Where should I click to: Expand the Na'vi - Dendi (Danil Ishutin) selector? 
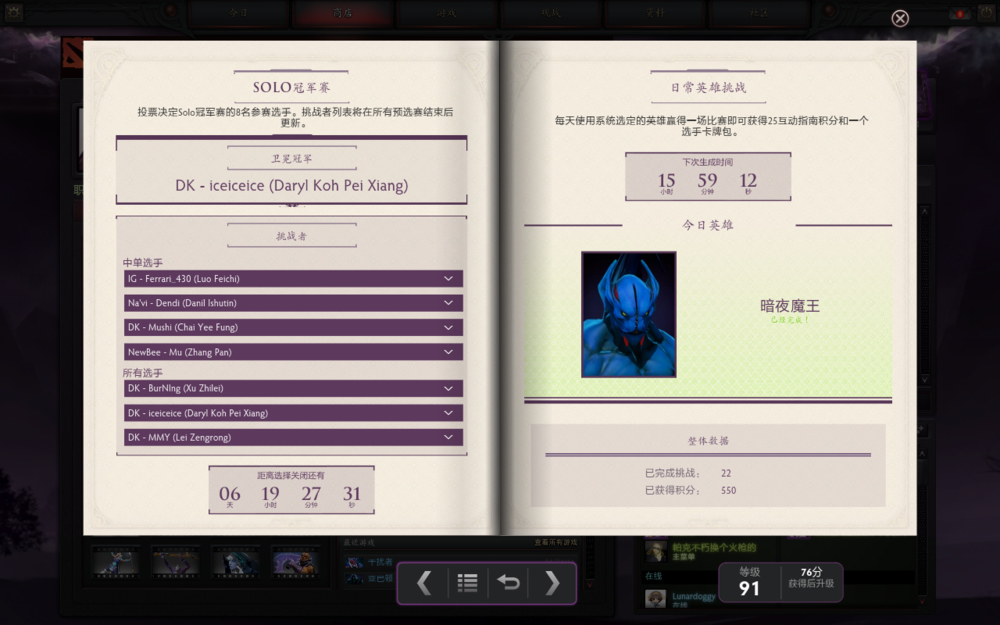[x=293, y=303]
